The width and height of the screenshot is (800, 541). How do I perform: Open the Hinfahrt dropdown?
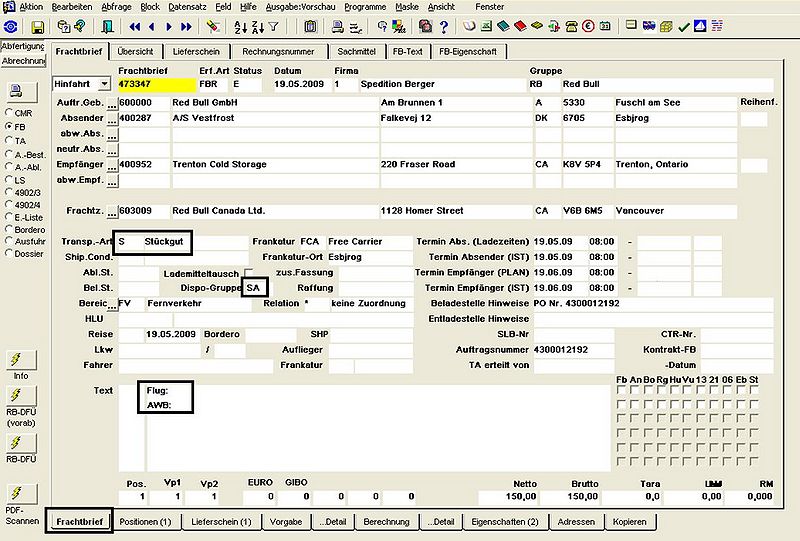point(104,84)
